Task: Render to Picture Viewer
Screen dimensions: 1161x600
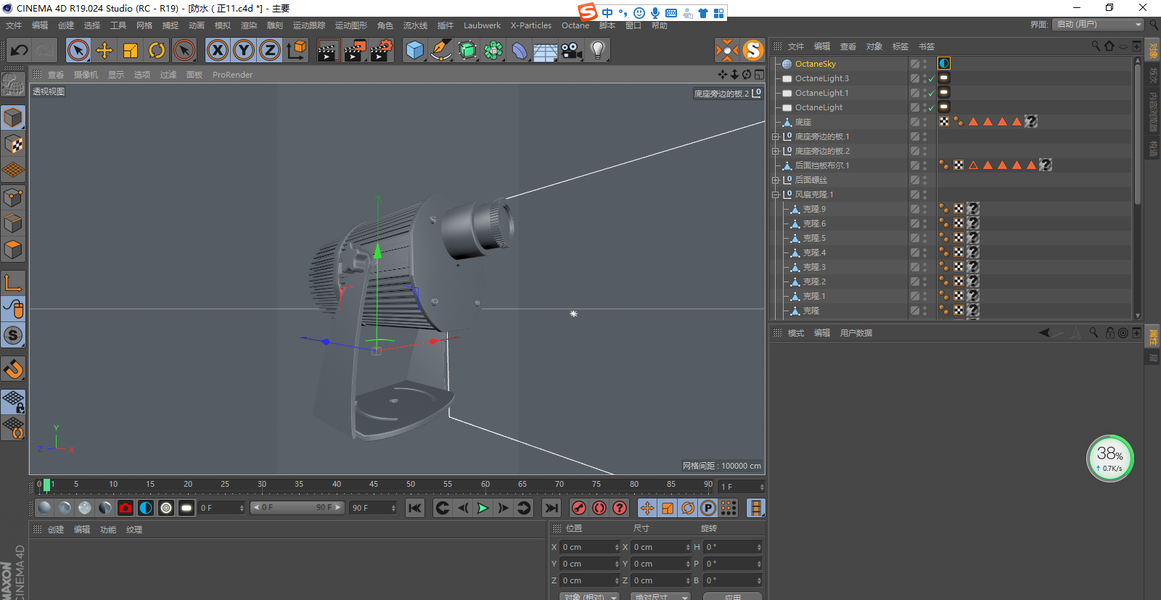Action: [355, 50]
